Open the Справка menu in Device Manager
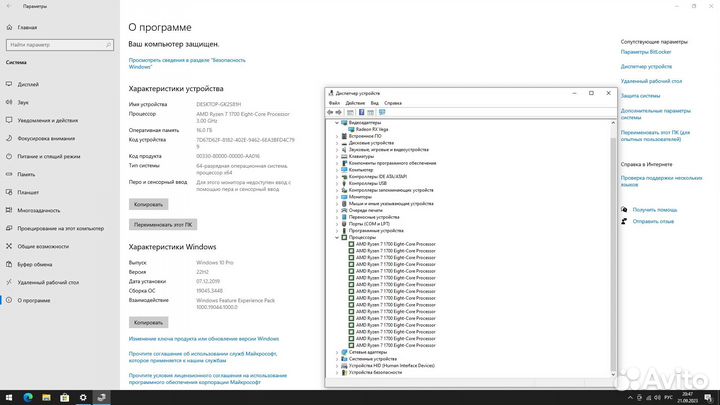Screen dimensions: 720x405 coord(393,103)
